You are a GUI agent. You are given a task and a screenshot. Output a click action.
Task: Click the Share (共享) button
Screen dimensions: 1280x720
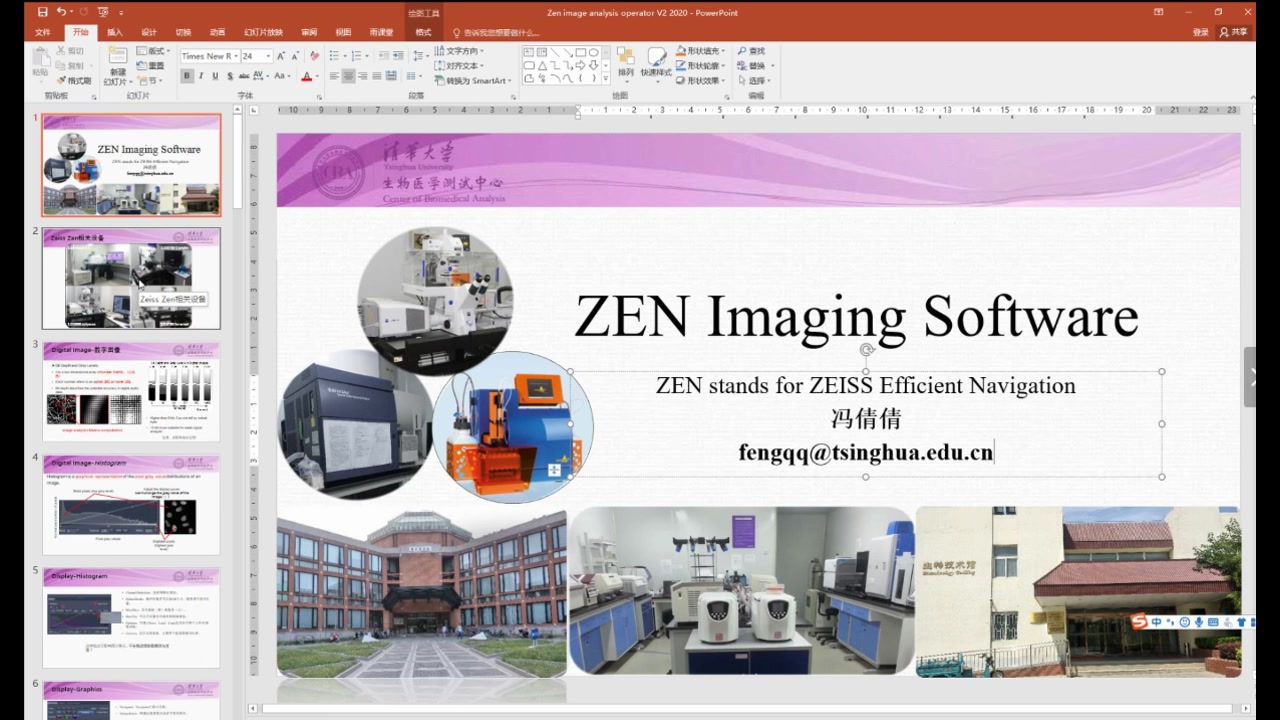[x=1234, y=32]
